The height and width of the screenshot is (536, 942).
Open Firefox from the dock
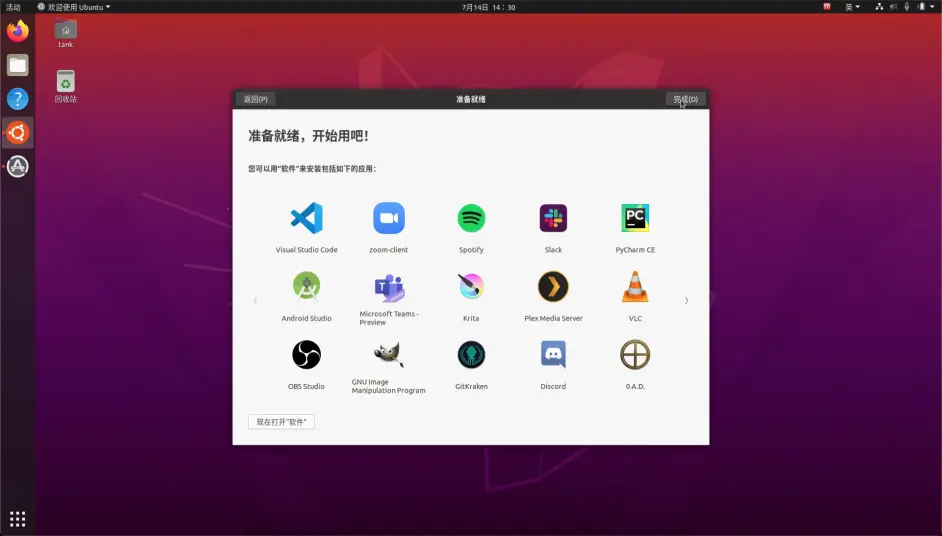coord(17,31)
